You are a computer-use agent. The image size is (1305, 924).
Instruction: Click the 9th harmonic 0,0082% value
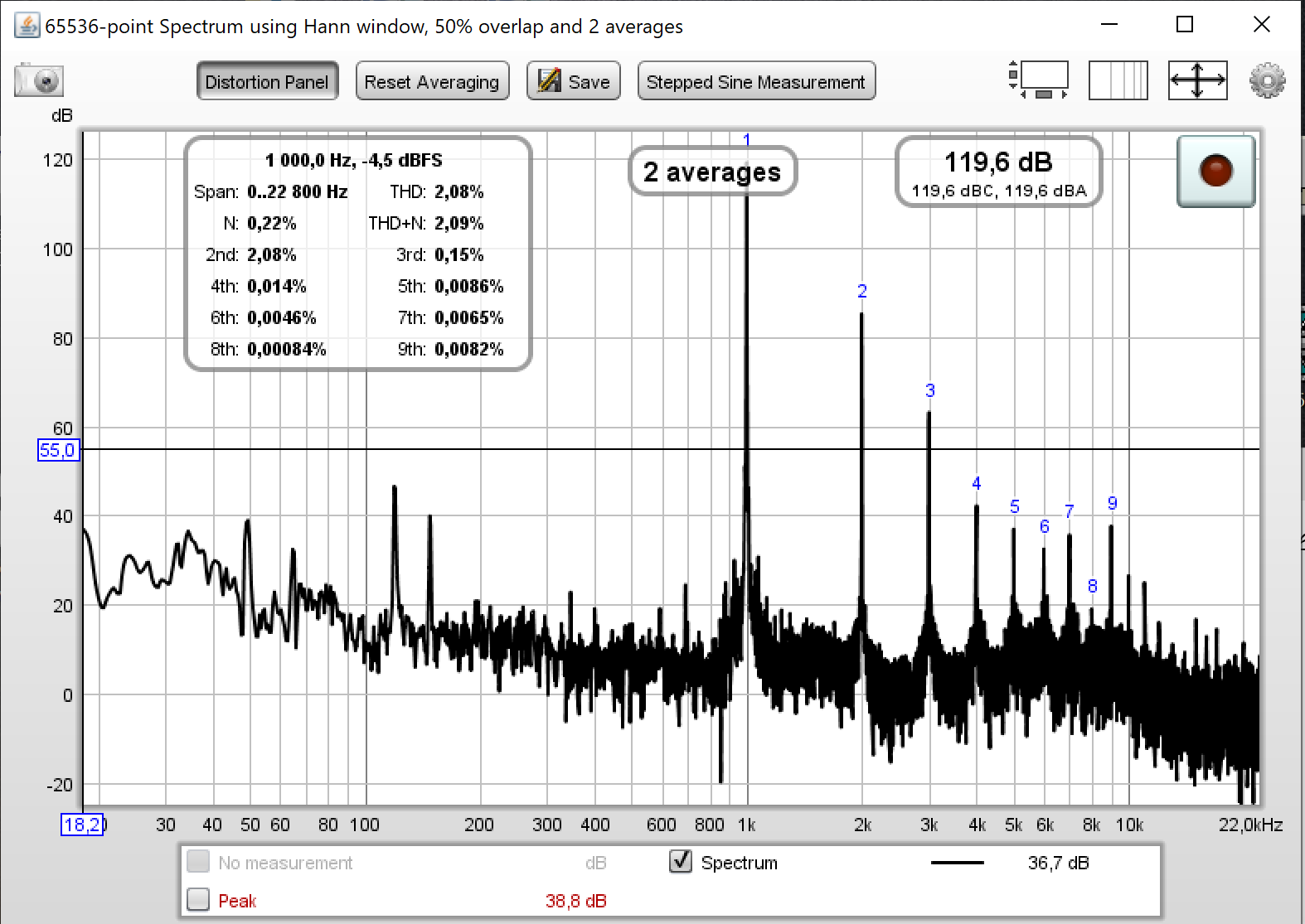pyautogui.click(x=469, y=349)
